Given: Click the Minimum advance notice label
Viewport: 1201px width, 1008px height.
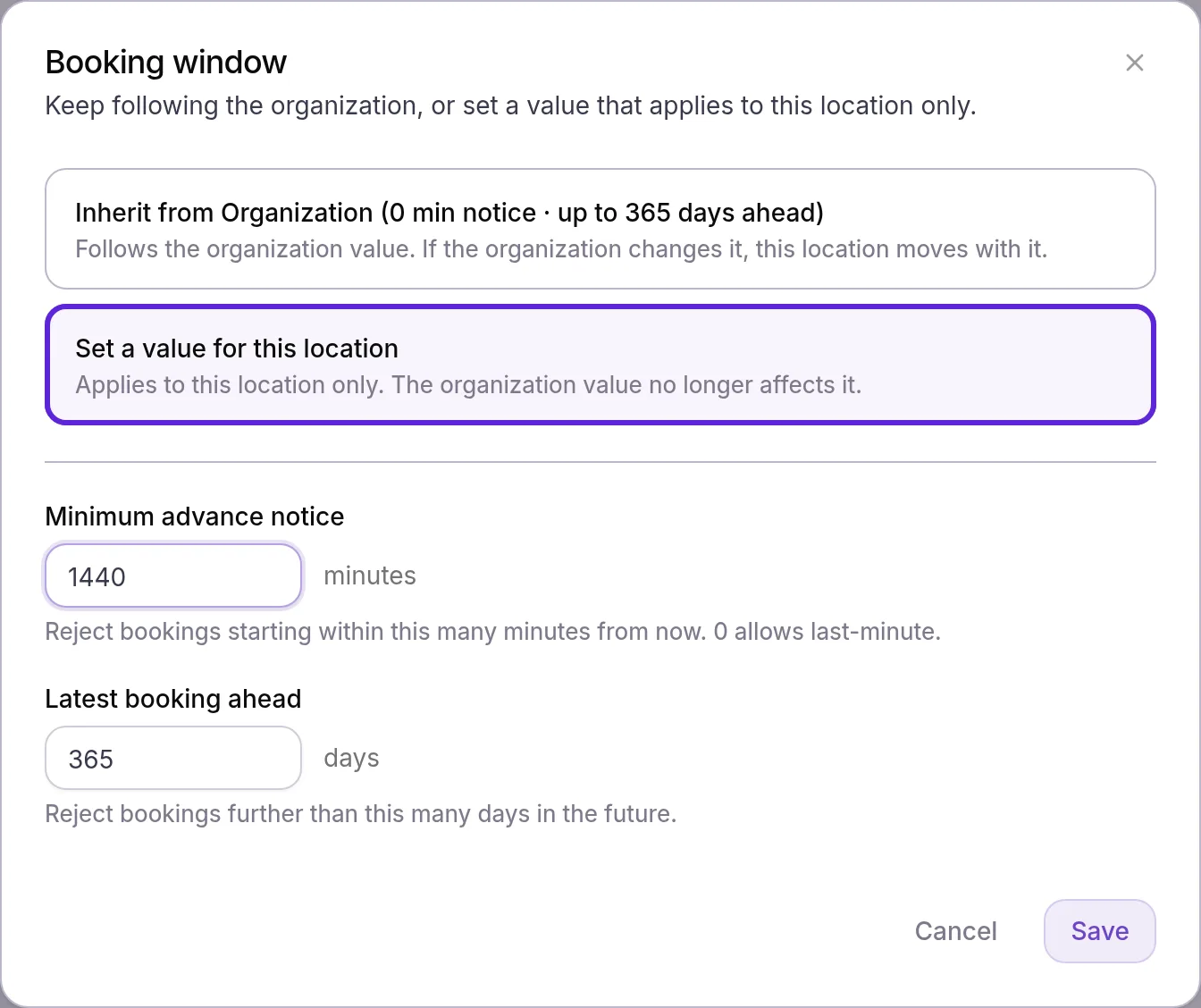Looking at the screenshot, I should click(x=195, y=517).
